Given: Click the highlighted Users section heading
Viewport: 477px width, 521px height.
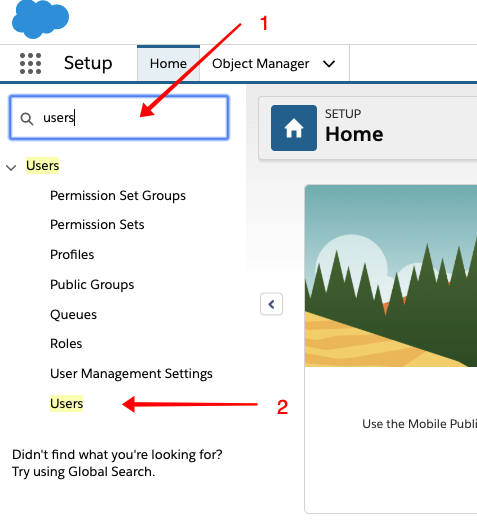Looking at the screenshot, I should pyautogui.click(x=42, y=165).
